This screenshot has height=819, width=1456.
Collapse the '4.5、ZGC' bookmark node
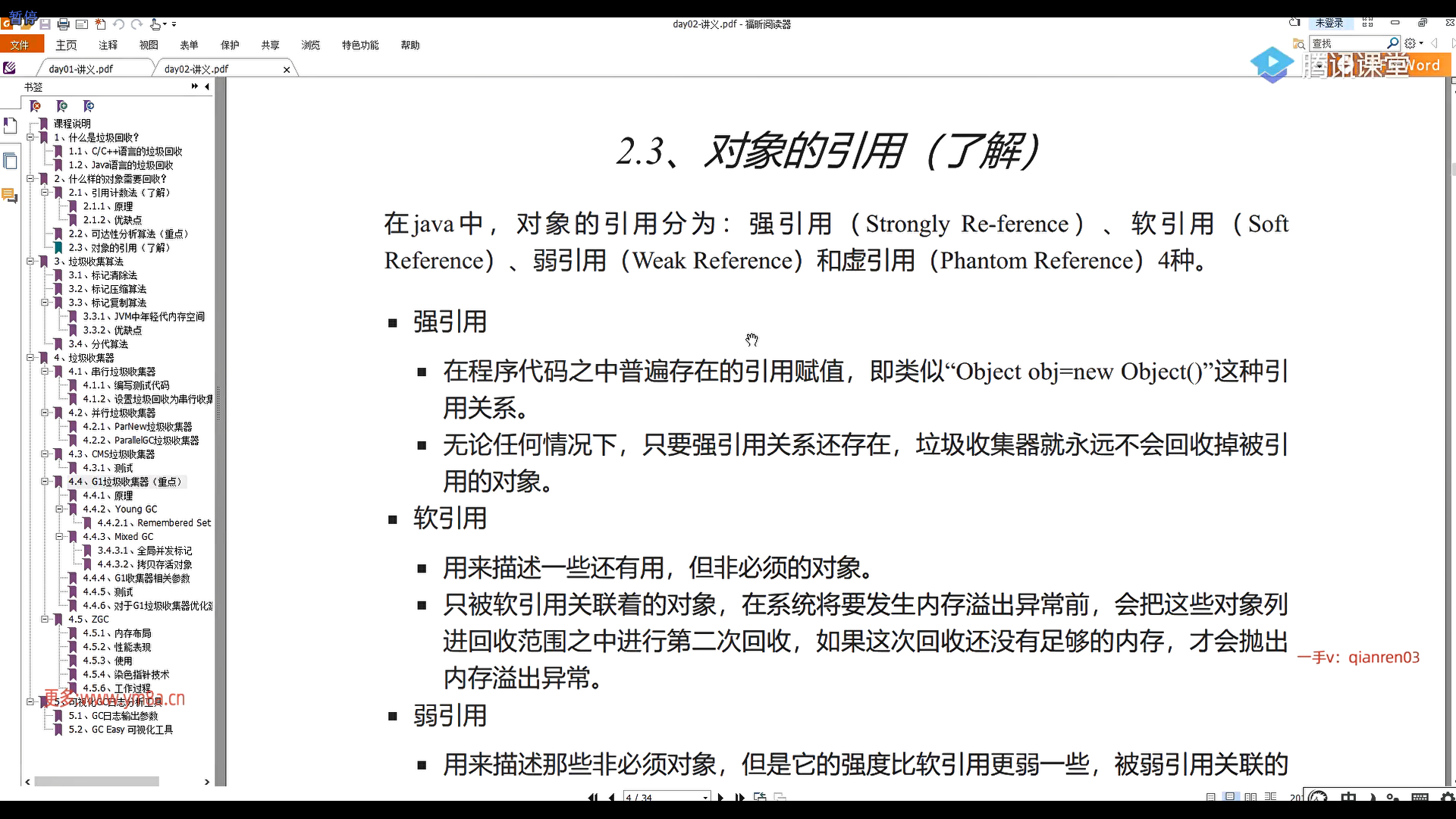click(x=45, y=619)
